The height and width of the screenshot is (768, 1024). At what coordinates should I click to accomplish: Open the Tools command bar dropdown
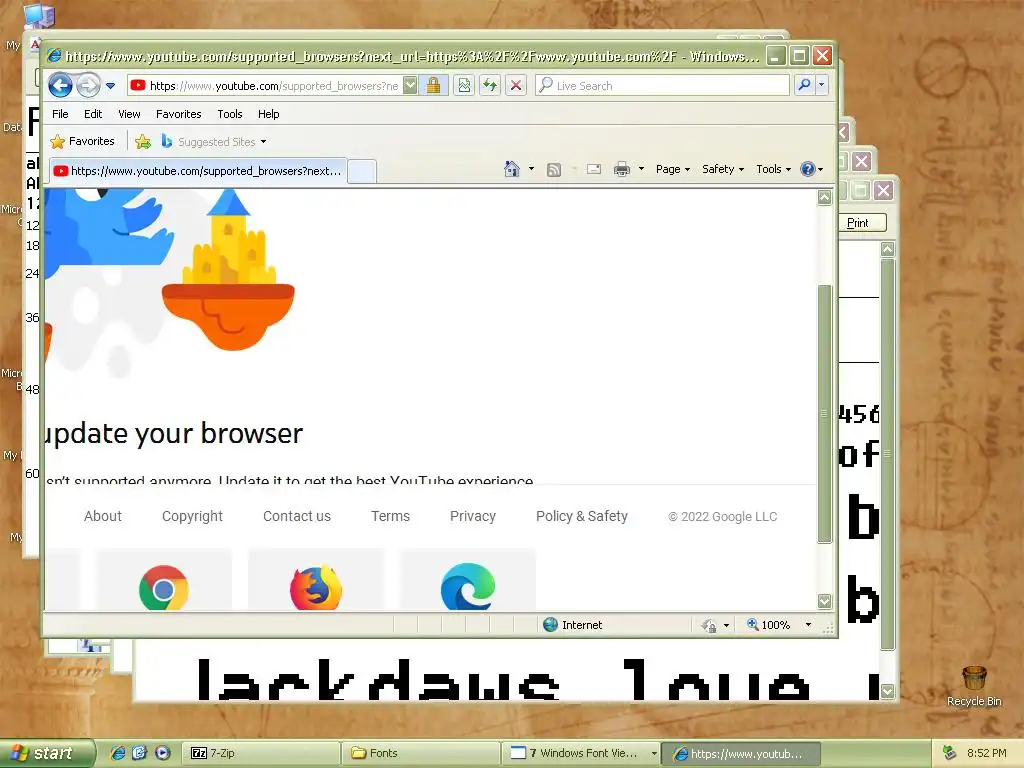[773, 169]
